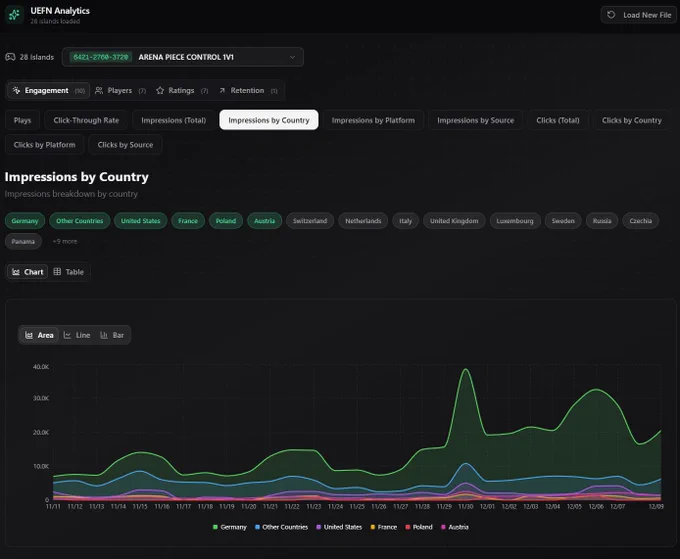The width and height of the screenshot is (680, 559).
Task: Click the gamepad icon beside 28 Islands
Action: click(10, 57)
